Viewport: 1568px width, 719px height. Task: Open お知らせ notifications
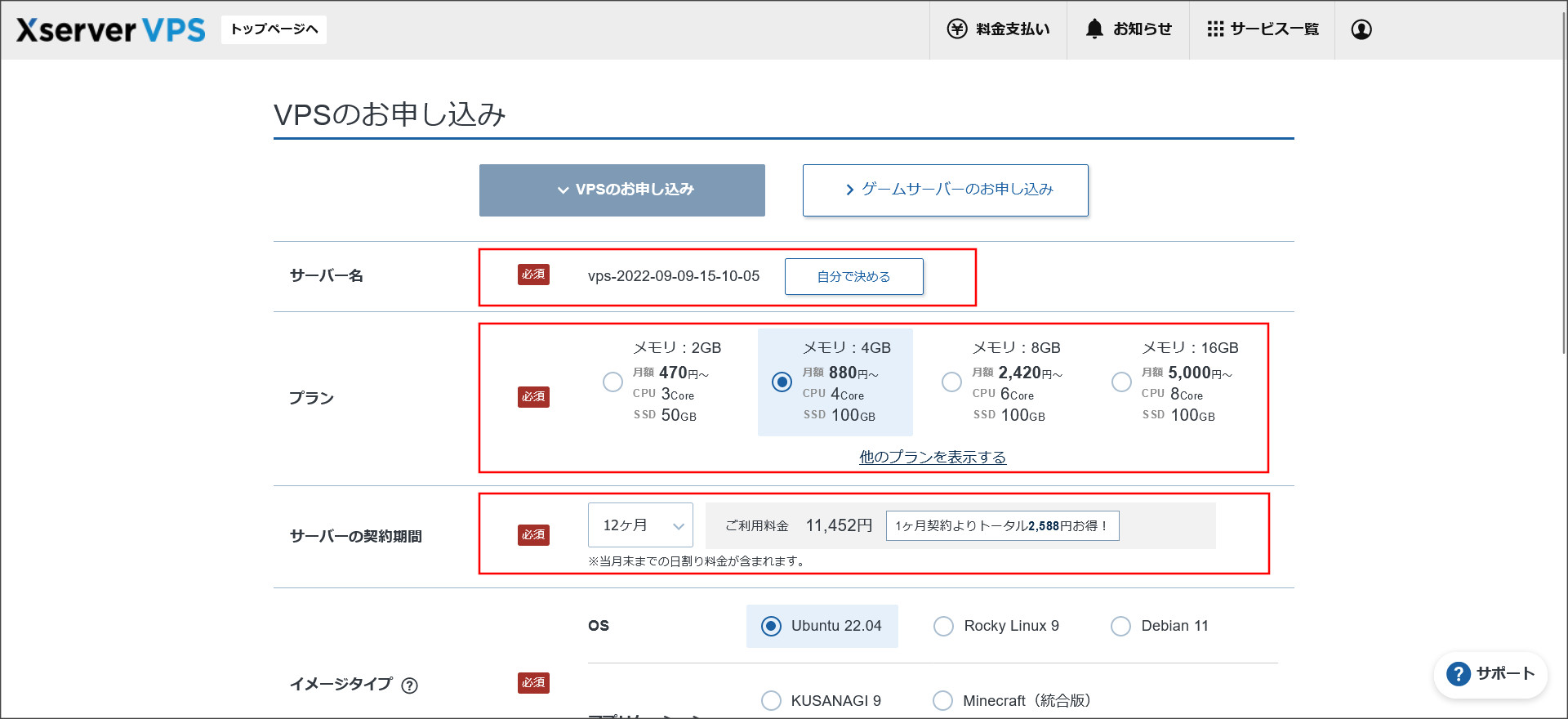coord(1128,29)
